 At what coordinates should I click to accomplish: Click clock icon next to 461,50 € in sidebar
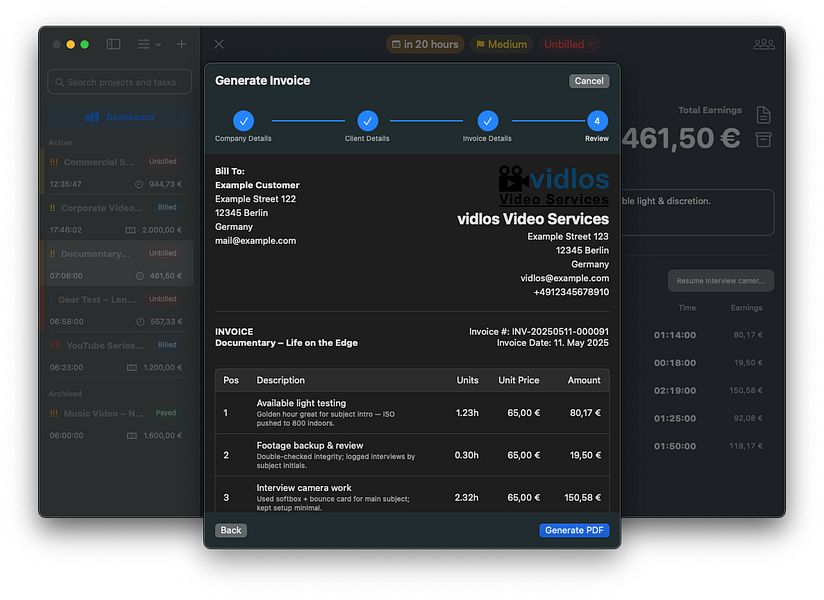tap(140, 276)
